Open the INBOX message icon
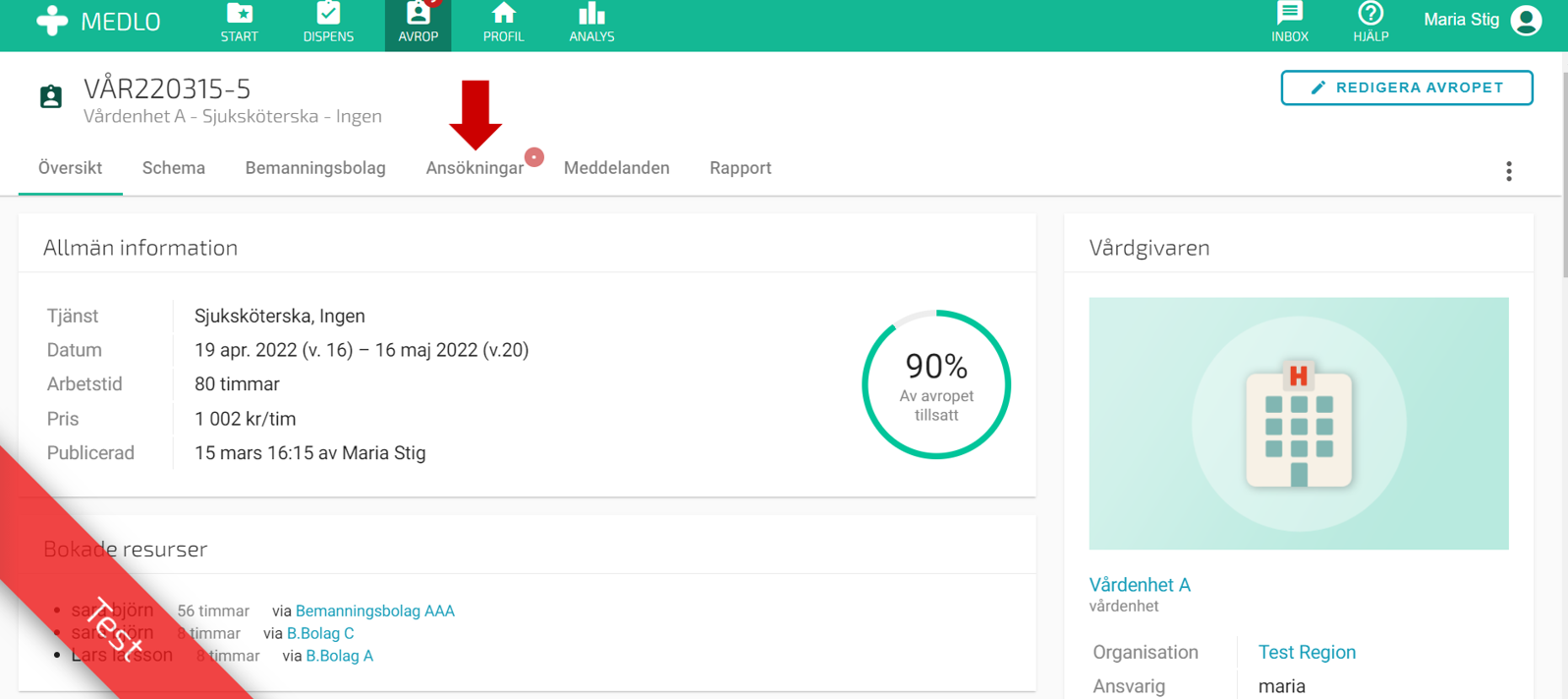 1289,14
